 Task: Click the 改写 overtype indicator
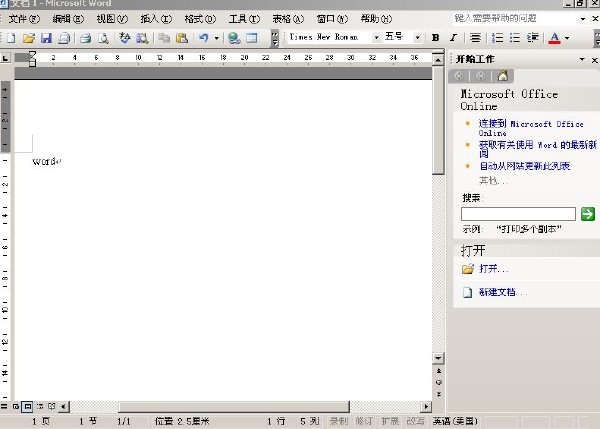pos(416,421)
